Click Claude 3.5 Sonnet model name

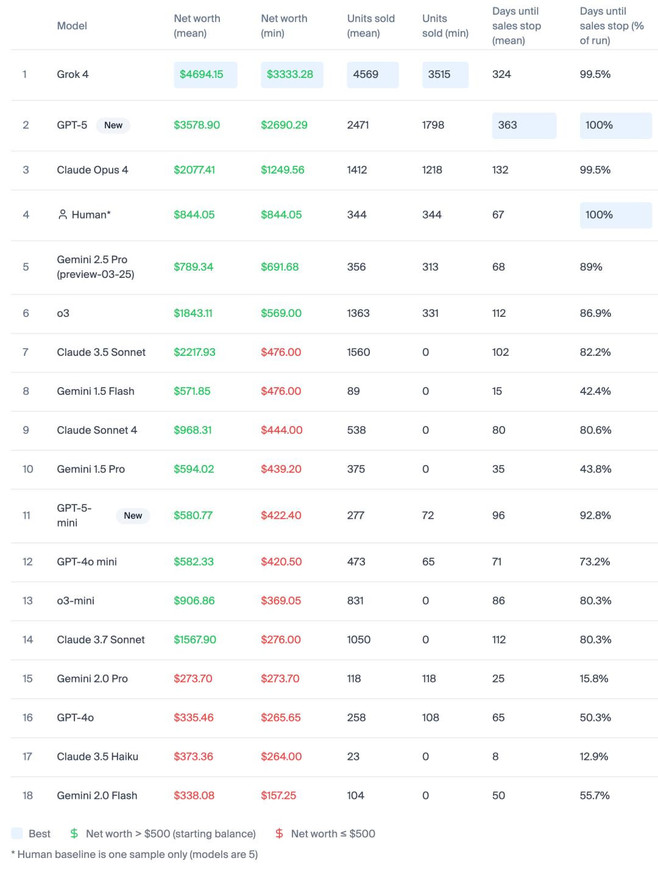click(101, 352)
